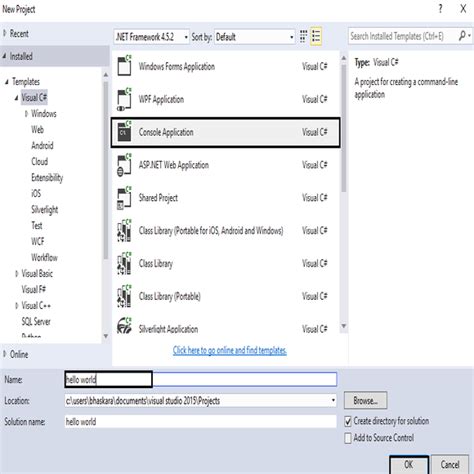Select SQL Server templates node
The image size is (474, 474).
tap(36, 322)
